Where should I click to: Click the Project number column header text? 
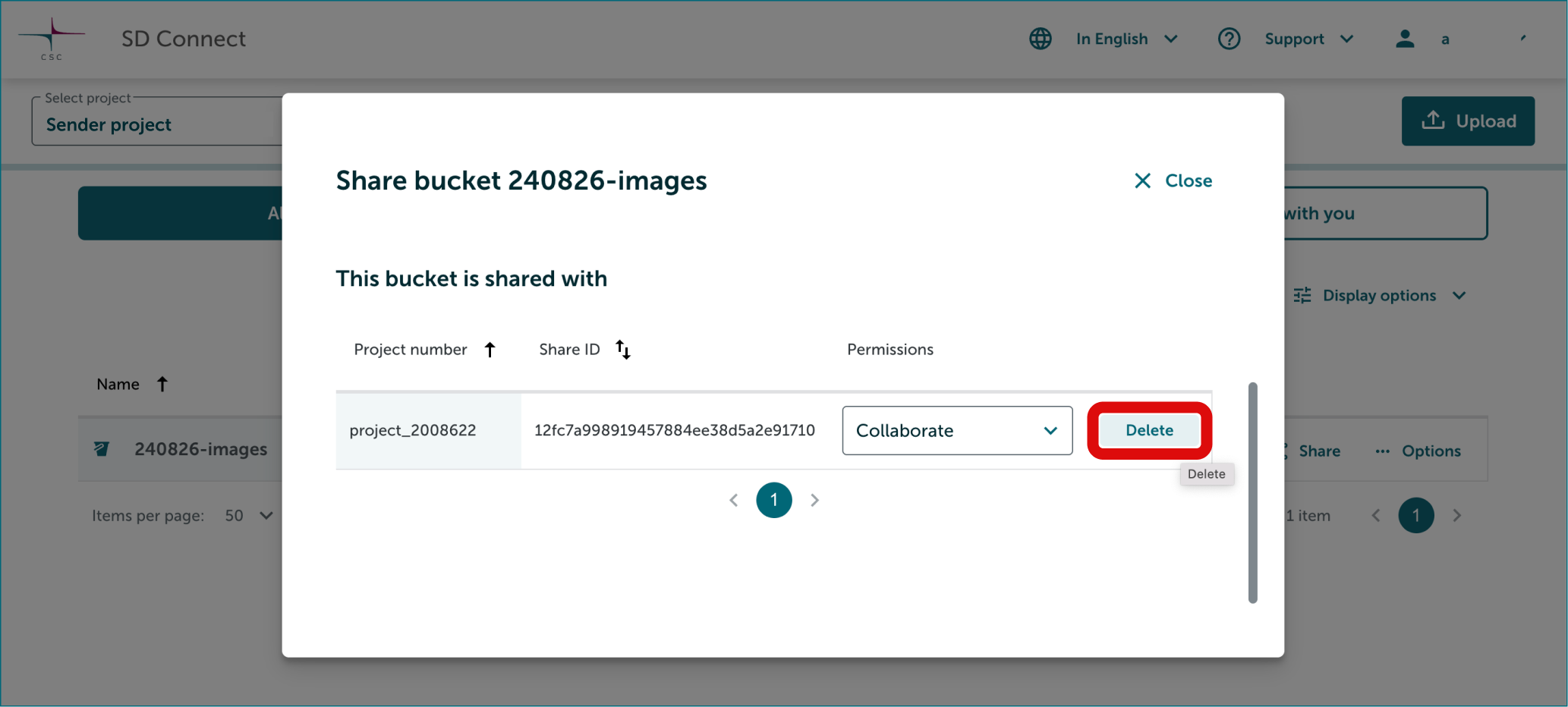411,350
